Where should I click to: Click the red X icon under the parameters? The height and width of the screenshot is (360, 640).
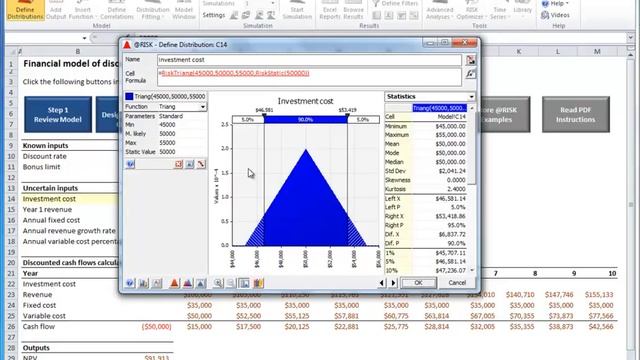[178, 164]
